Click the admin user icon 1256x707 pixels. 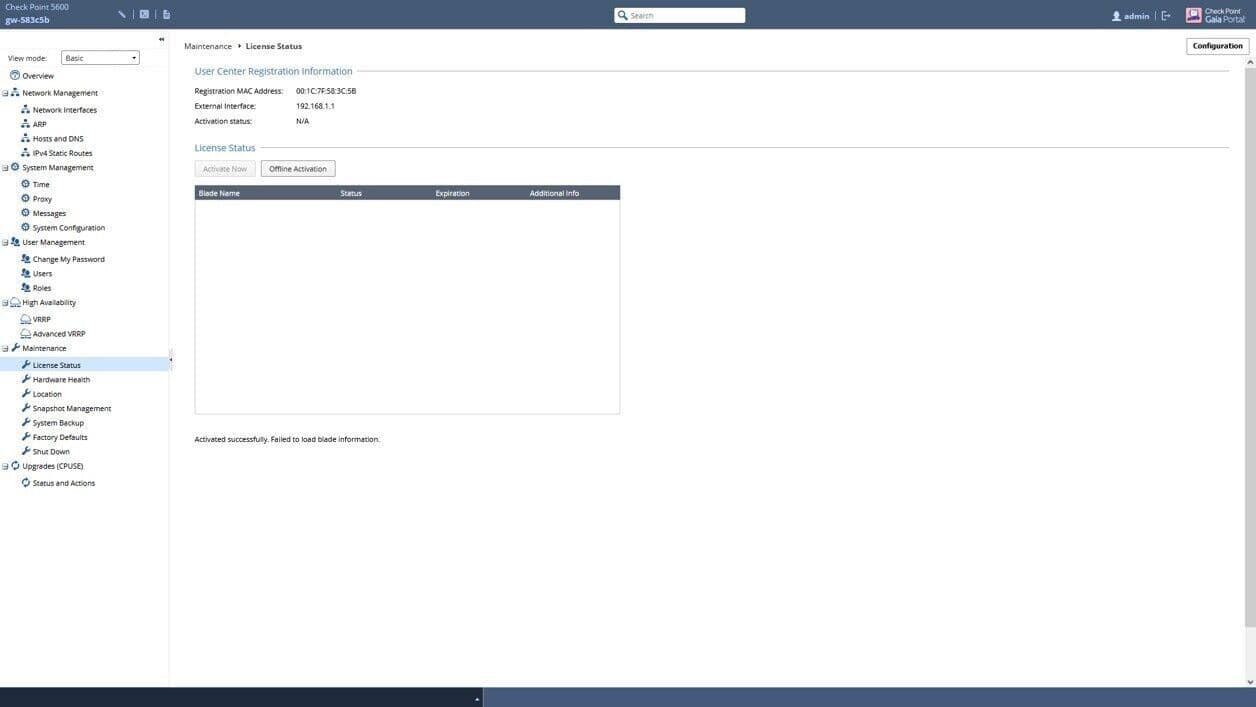(1116, 16)
